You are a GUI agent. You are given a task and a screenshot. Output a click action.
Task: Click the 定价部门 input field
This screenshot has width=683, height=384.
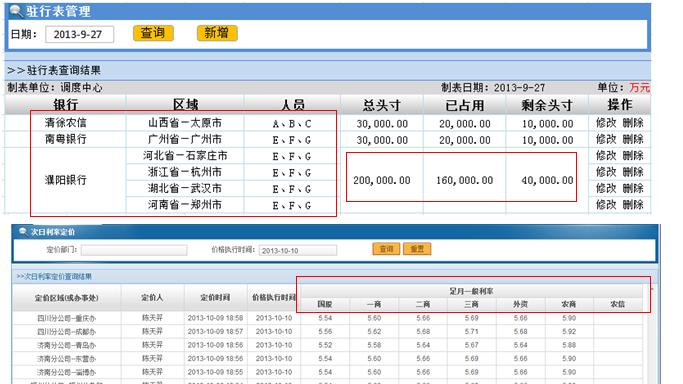click(x=134, y=250)
